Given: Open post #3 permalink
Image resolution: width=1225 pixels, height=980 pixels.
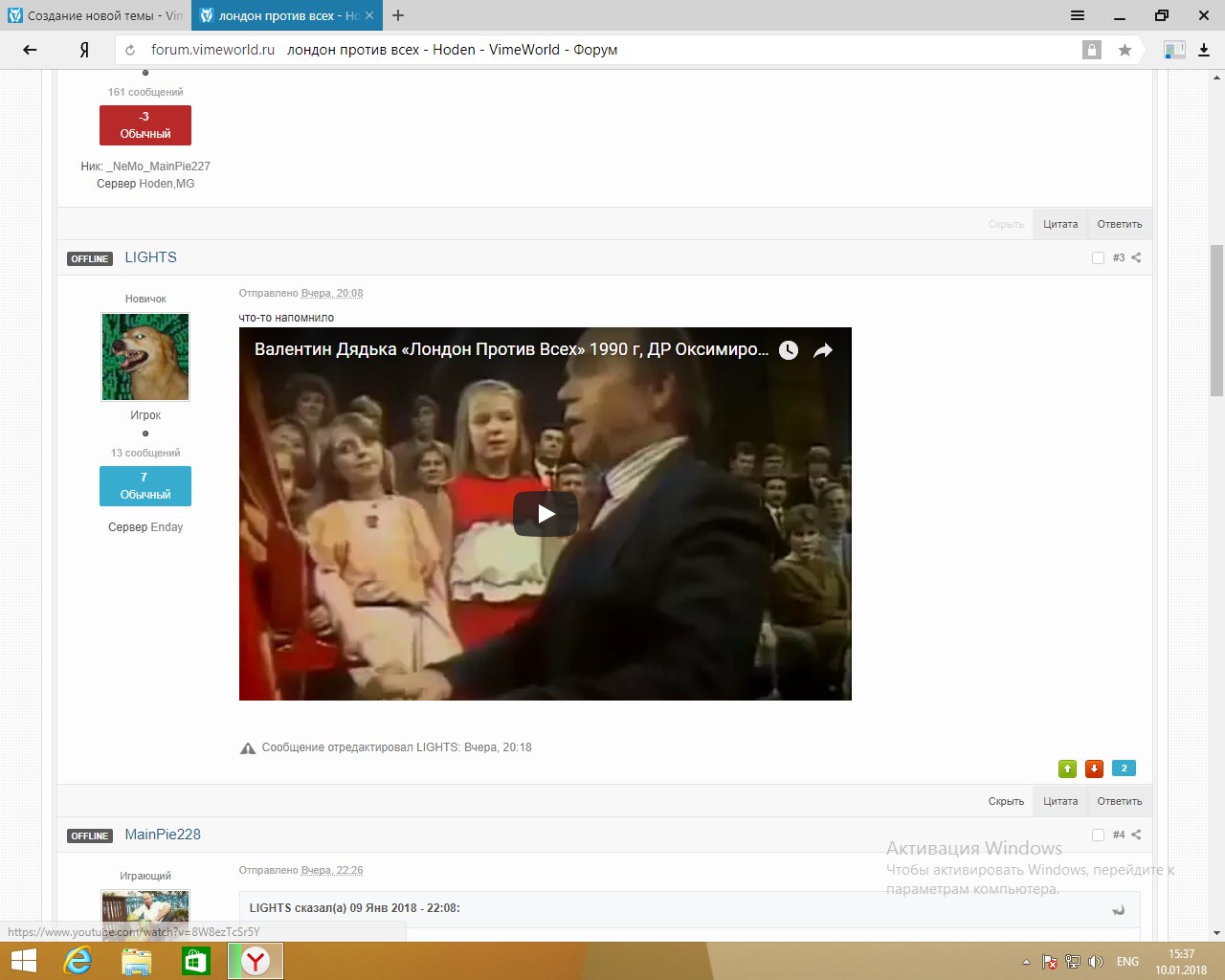Looking at the screenshot, I should [x=1119, y=258].
